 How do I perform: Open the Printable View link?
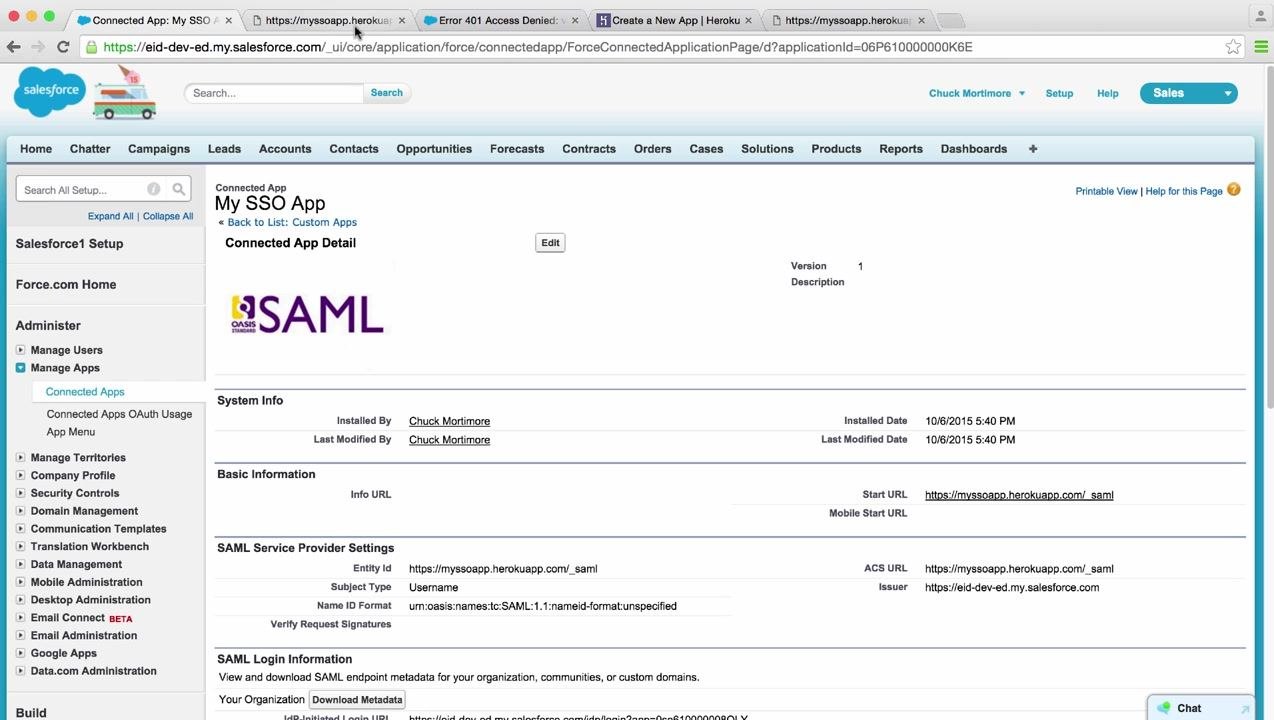click(1106, 191)
